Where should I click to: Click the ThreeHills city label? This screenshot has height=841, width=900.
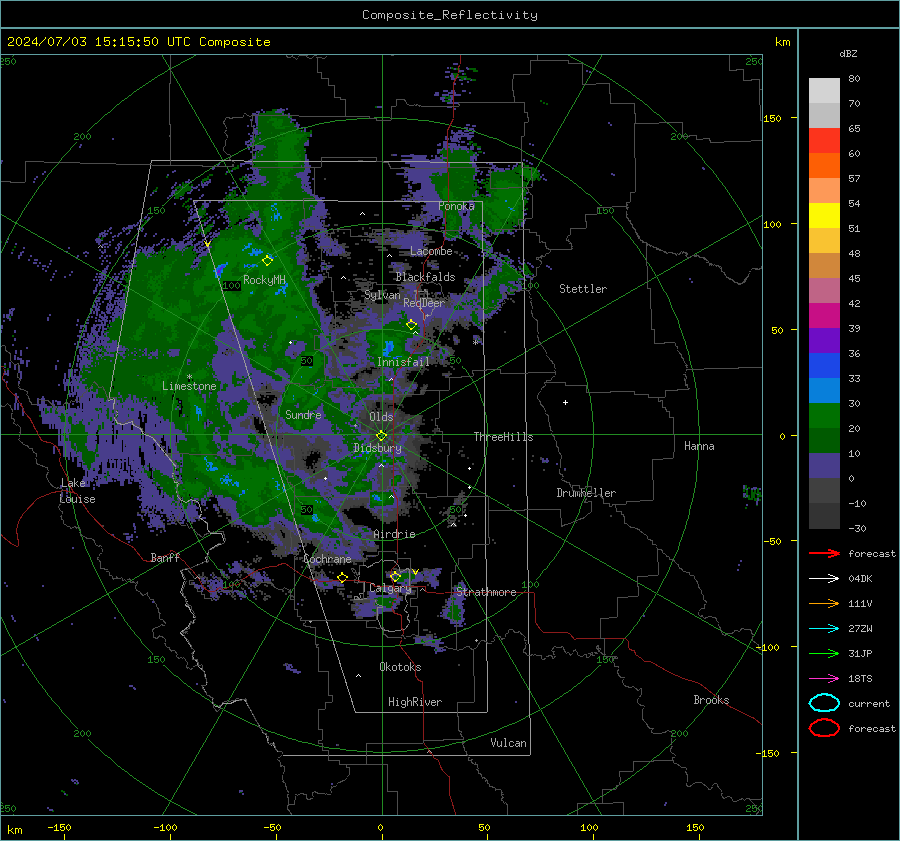point(503,437)
